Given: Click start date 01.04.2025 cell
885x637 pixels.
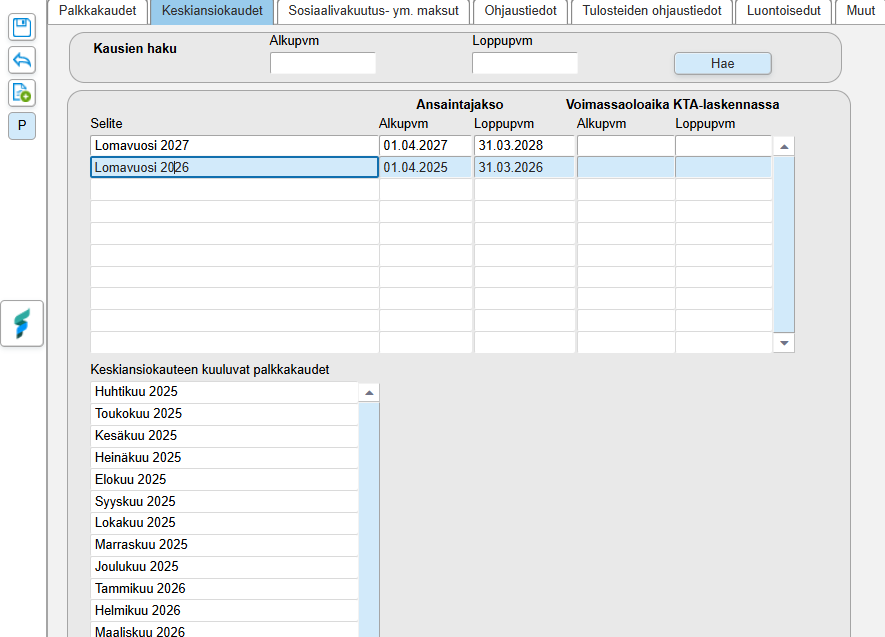Looking at the screenshot, I should click(x=426, y=168).
